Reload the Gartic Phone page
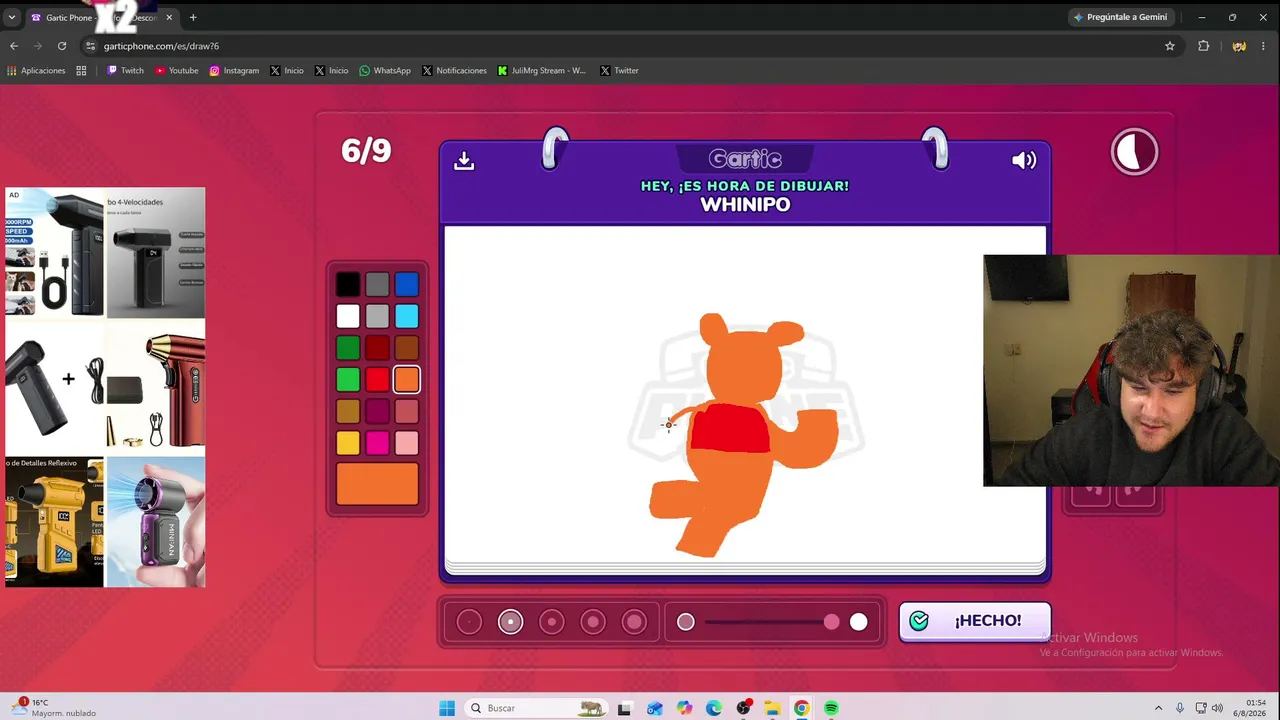This screenshot has width=1280, height=720. (62, 46)
